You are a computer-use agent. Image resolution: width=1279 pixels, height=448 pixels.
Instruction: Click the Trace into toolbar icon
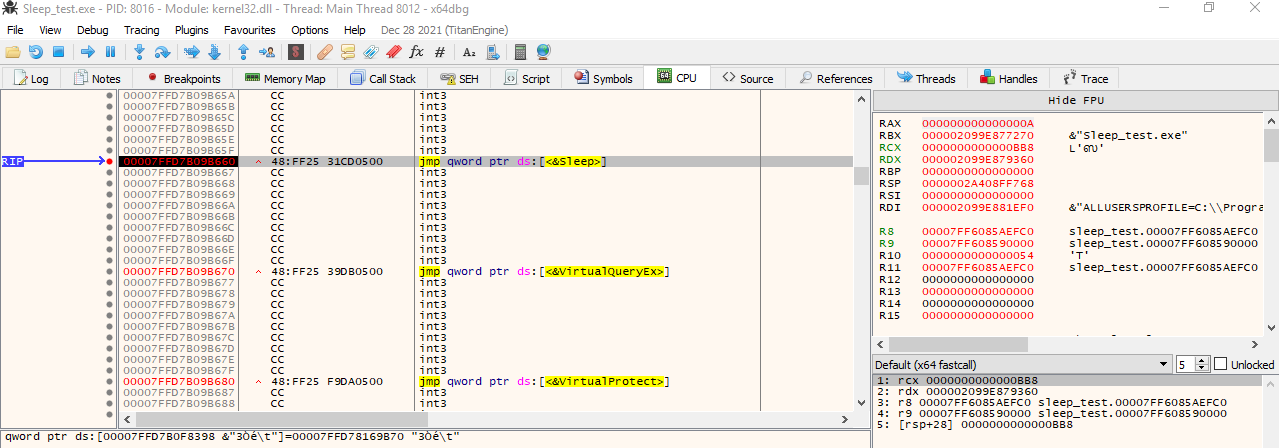tap(191, 51)
